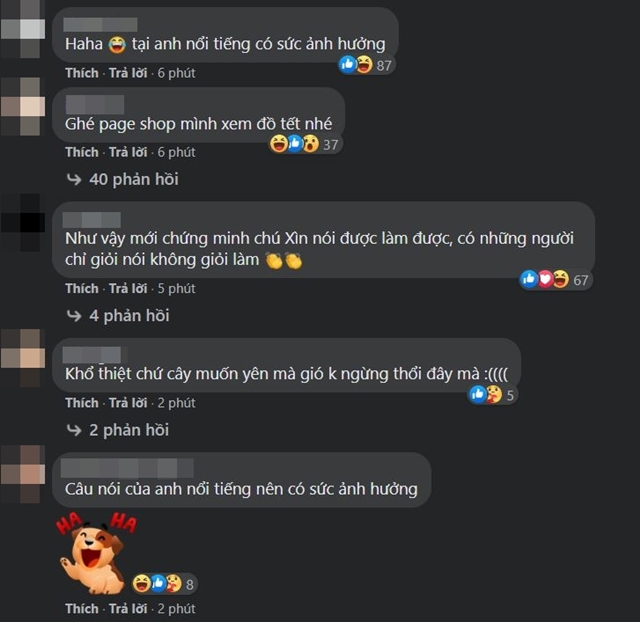Like the 'Như vậy mới chứng minh' comment
The height and width of the screenshot is (622, 640).
pos(82,289)
